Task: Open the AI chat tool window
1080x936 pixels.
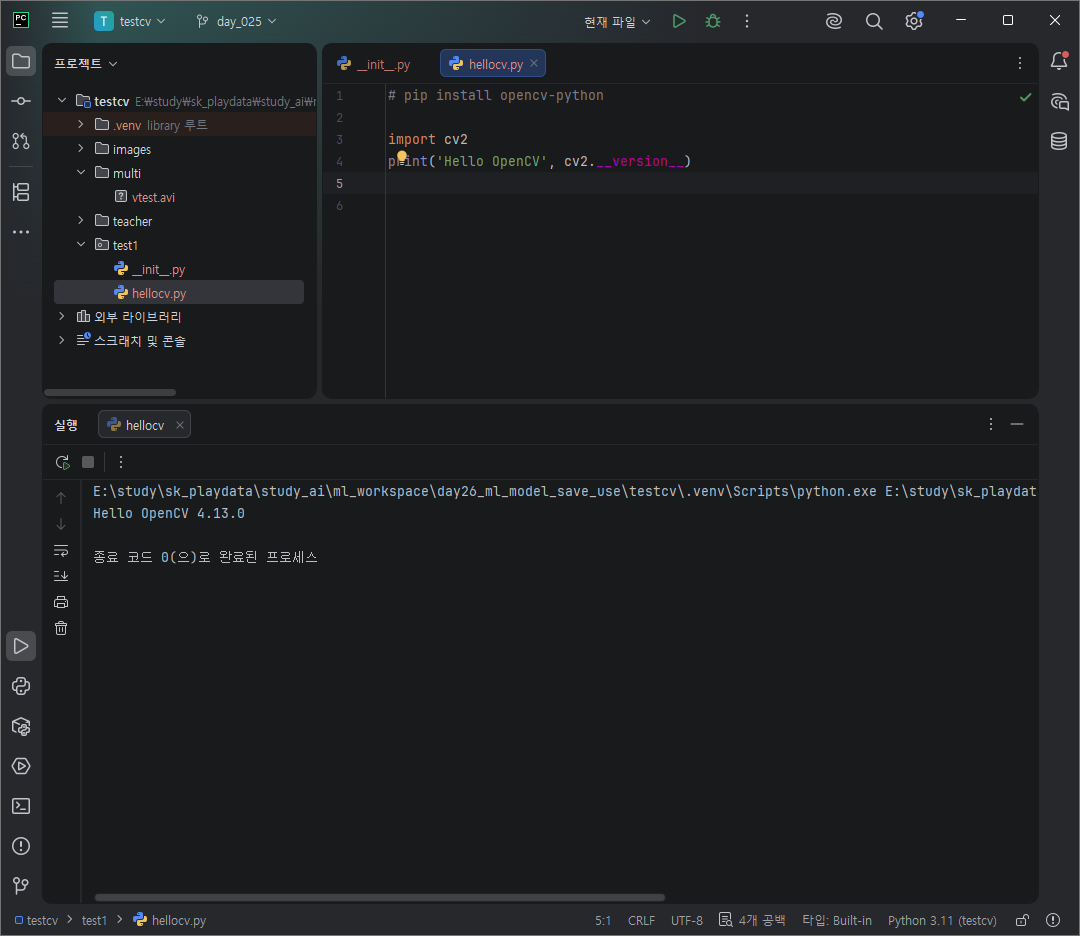Action: pos(1059,102)
